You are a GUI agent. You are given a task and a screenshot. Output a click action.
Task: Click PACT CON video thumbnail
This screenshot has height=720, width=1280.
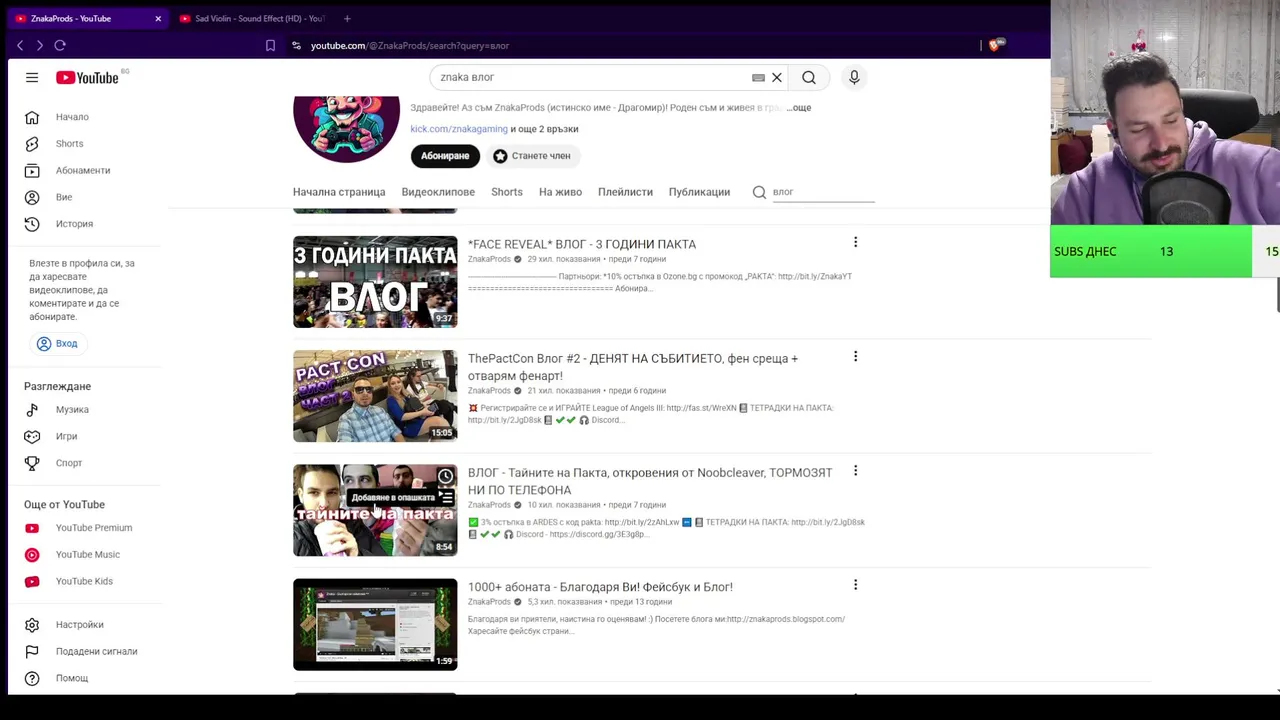pyautogui.click(x=375, y=396)
